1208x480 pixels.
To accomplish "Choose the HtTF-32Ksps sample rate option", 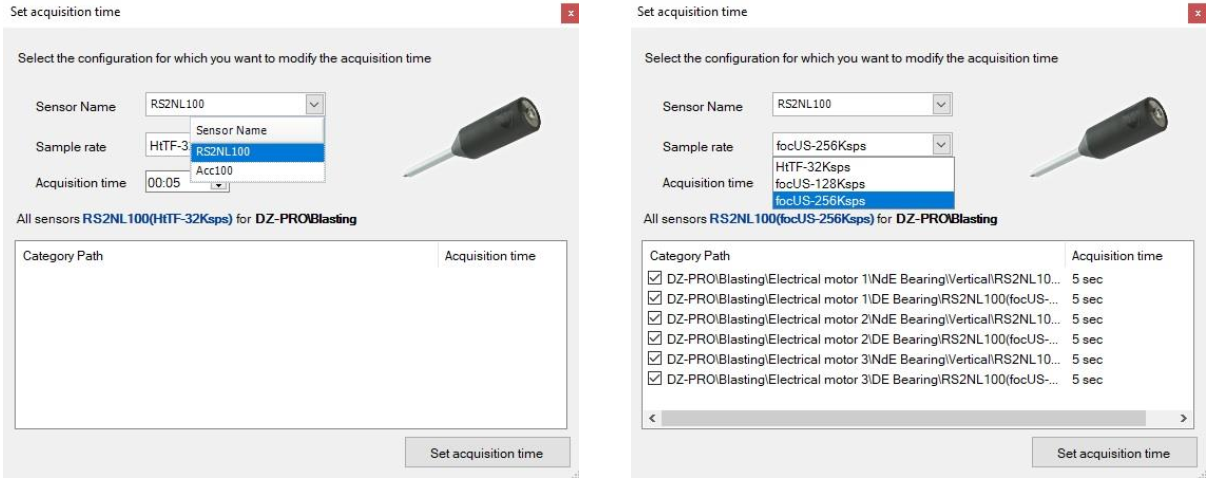I will pyautogui.click(x=813, y=167).
